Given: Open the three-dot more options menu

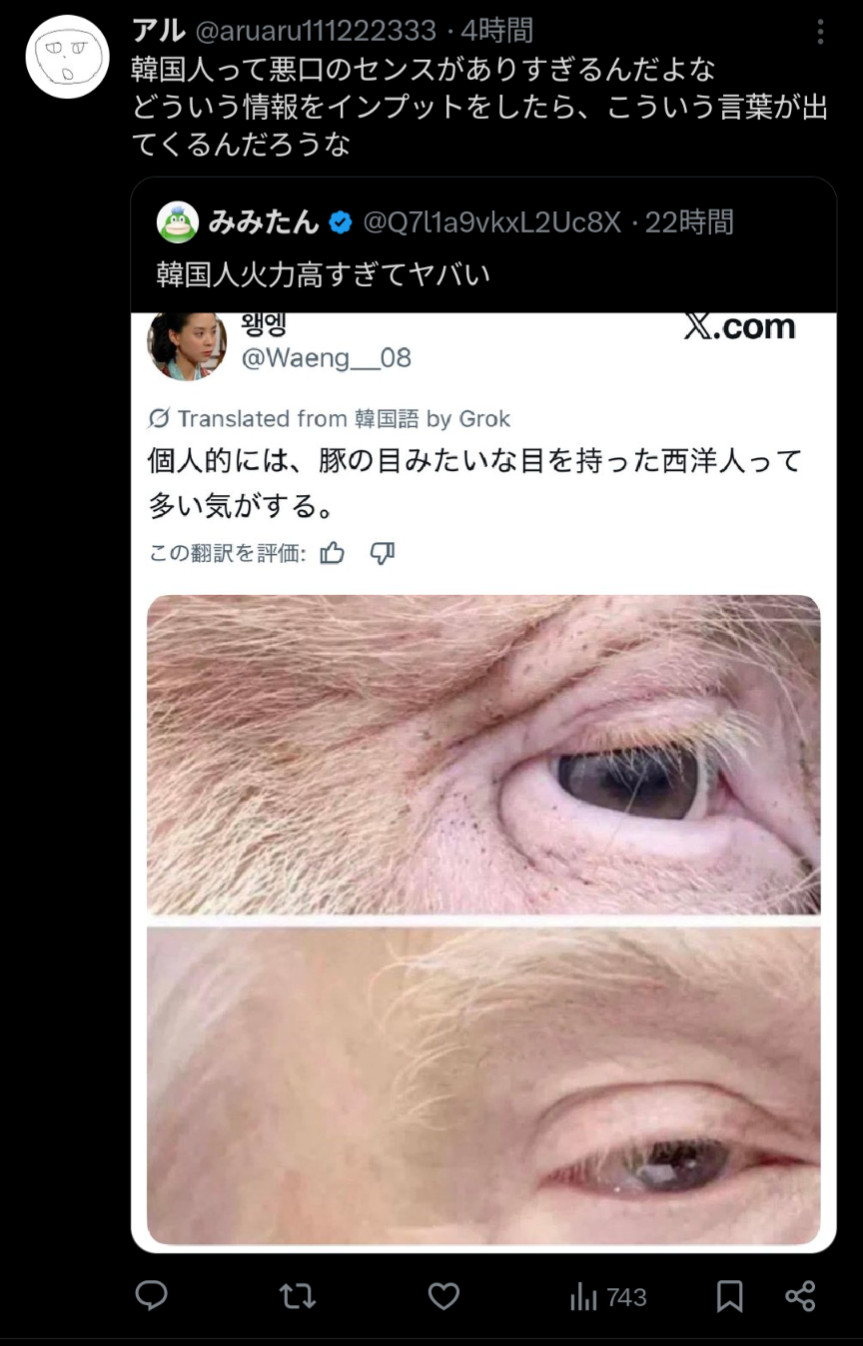Looking at the screenshot, I should (x=820, y=33).
